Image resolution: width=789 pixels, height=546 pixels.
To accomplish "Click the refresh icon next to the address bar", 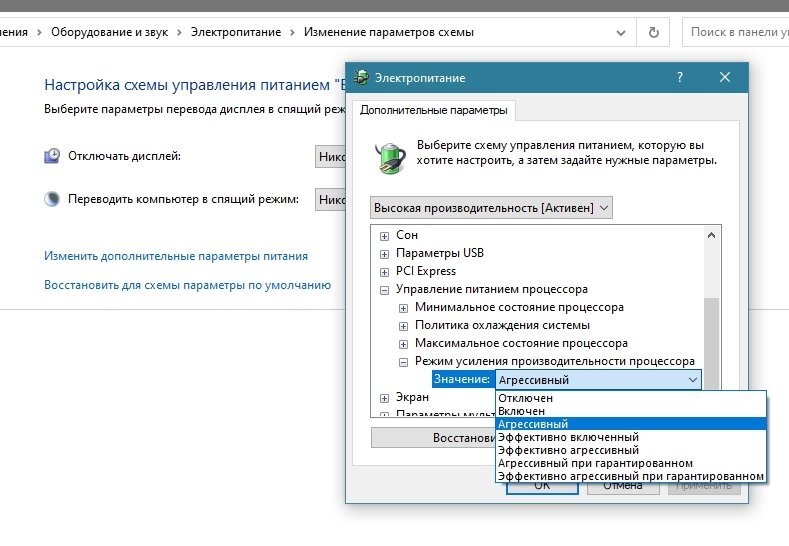I will click(654, 32).
